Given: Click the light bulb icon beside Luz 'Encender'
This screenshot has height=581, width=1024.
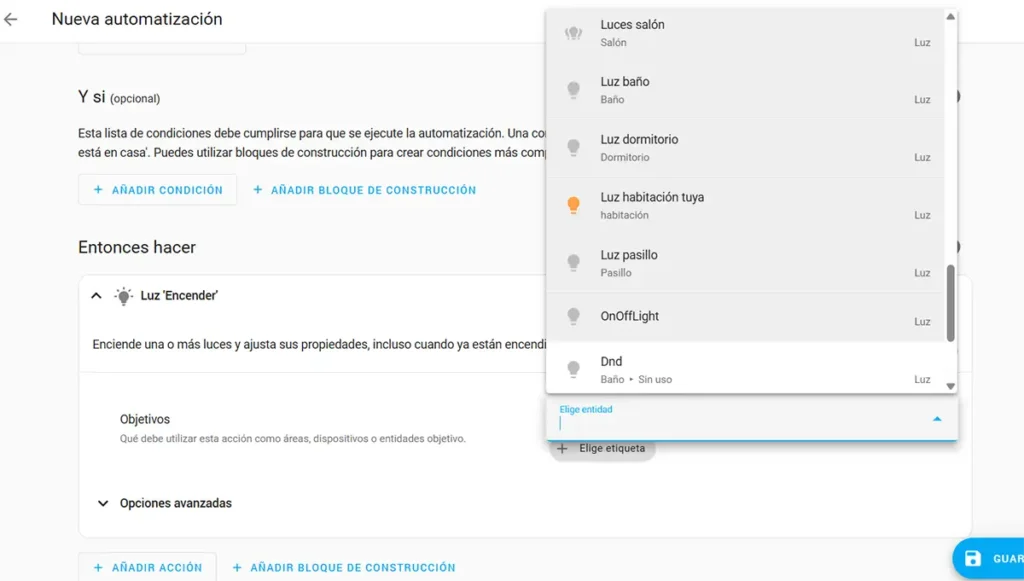Looking at the screenshot, I should click(124, 296).
